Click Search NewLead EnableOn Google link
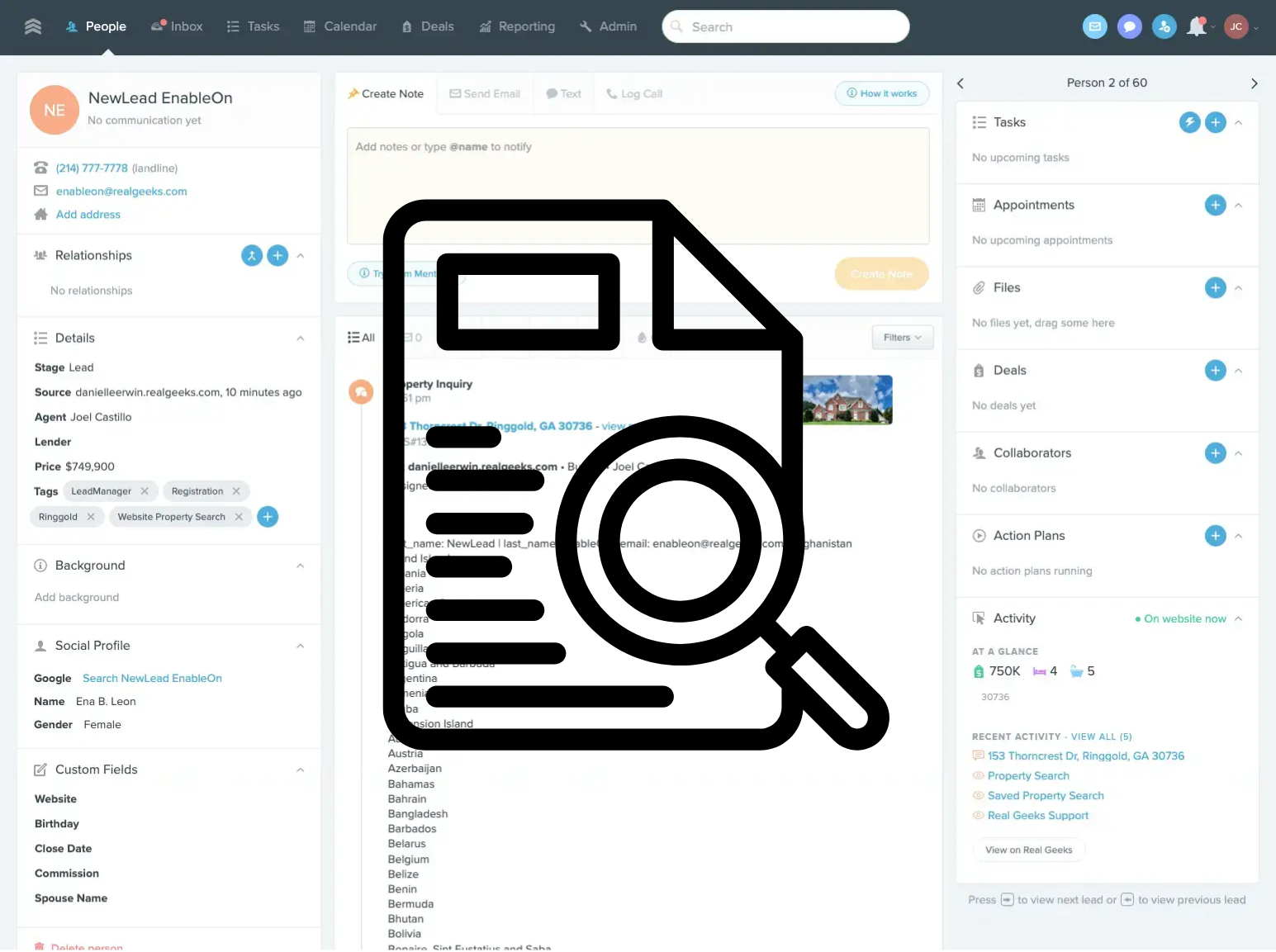This screenshot has width=1276, height=952. tap(152, 678)
